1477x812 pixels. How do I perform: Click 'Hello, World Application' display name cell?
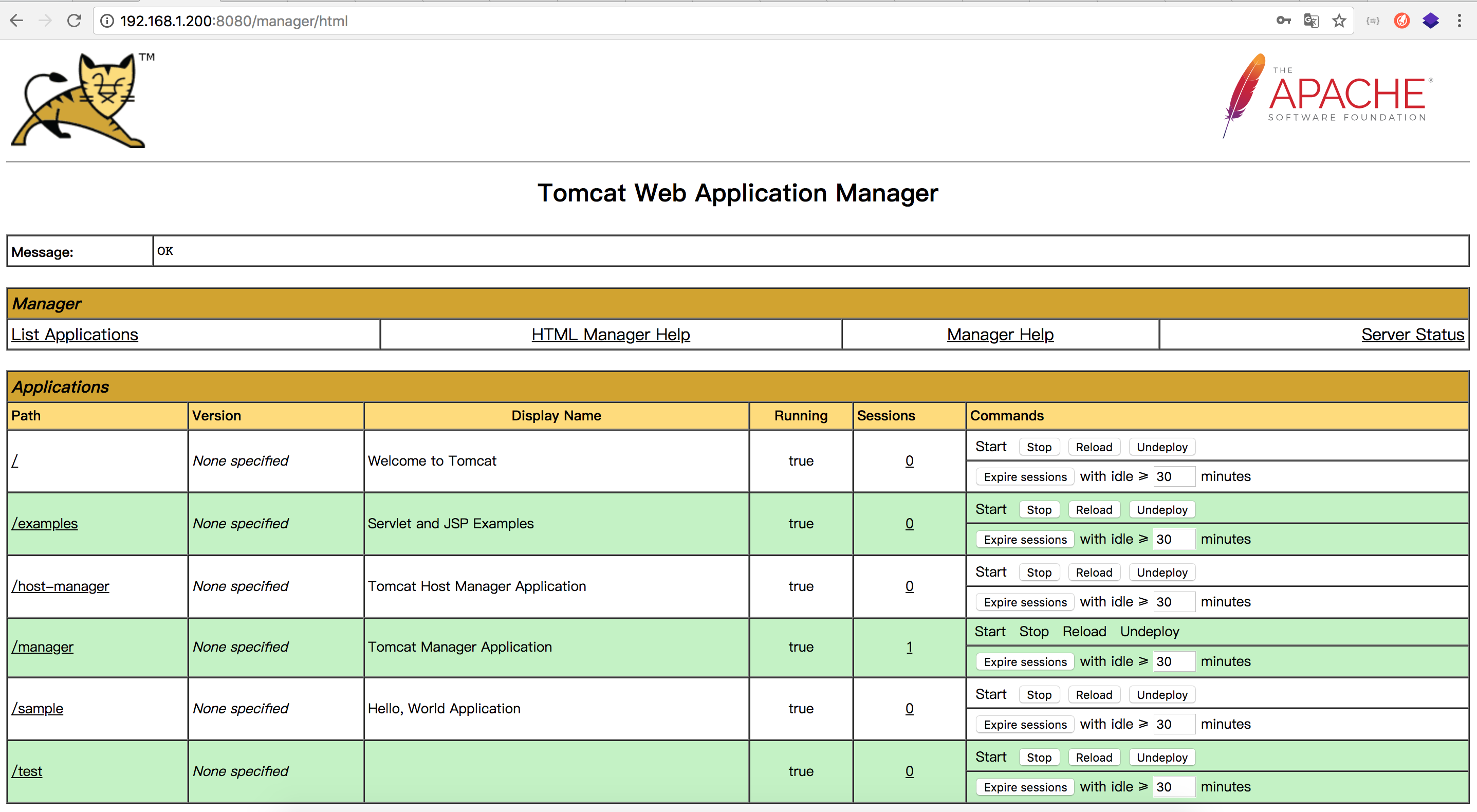[x=556, y=709]
